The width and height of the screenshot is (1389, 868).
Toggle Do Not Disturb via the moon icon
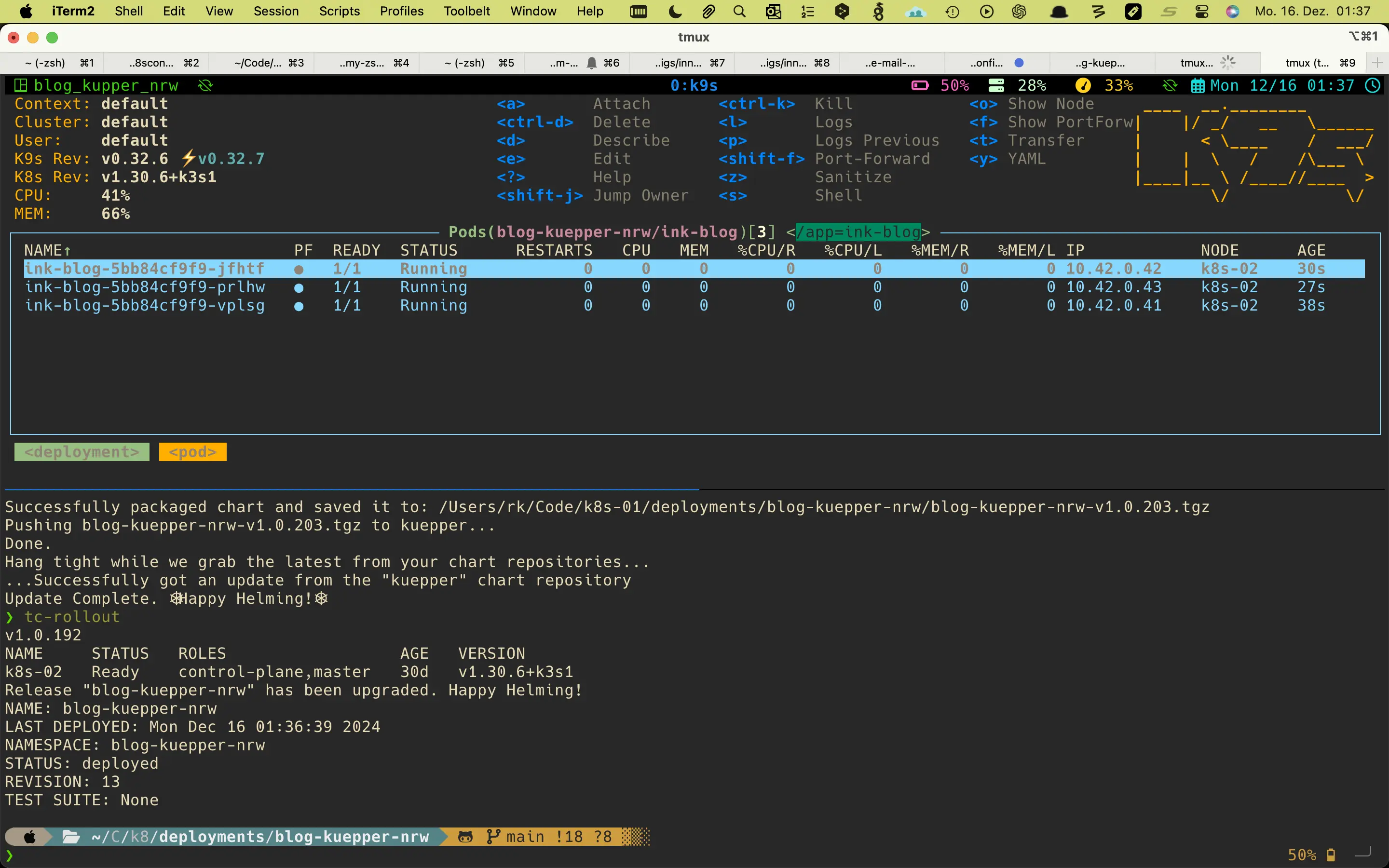pos(674,12)
